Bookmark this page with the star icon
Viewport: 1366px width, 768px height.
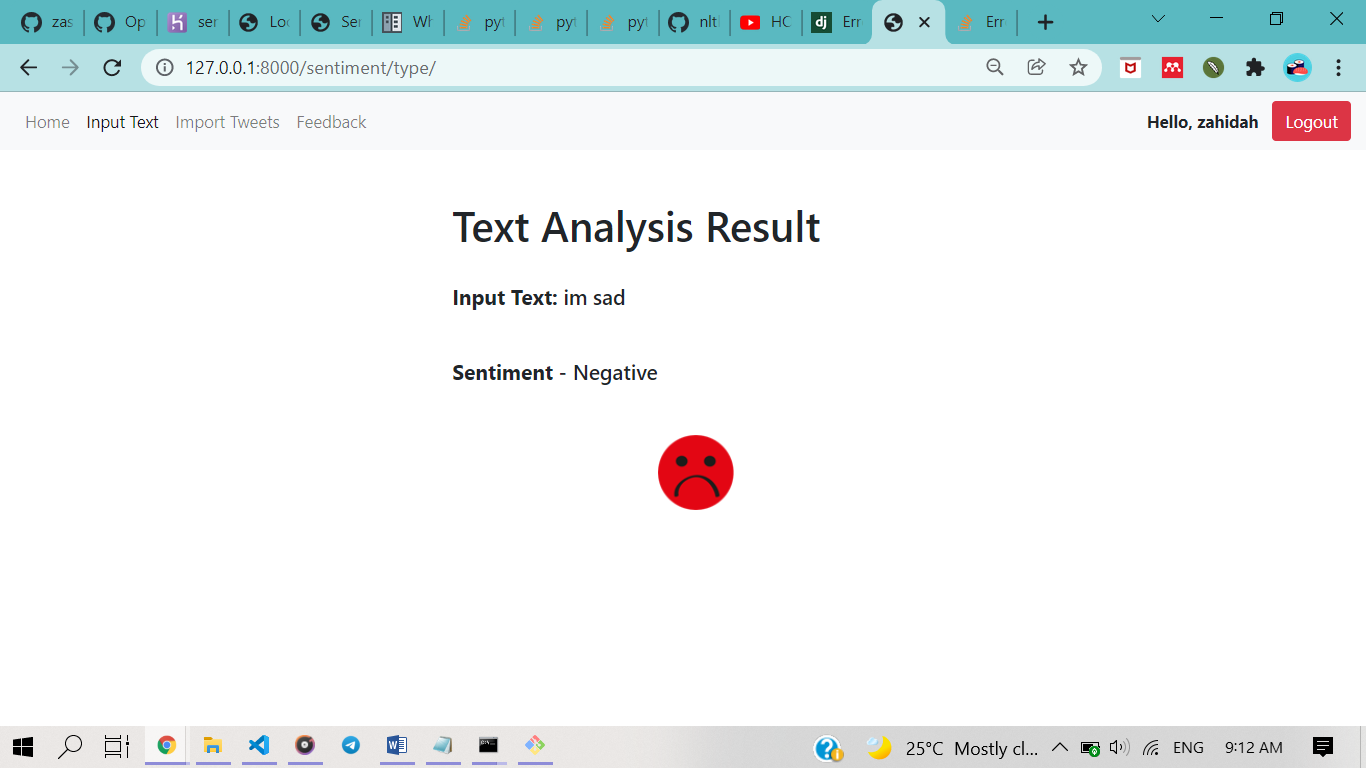[x=1078, y=67]
